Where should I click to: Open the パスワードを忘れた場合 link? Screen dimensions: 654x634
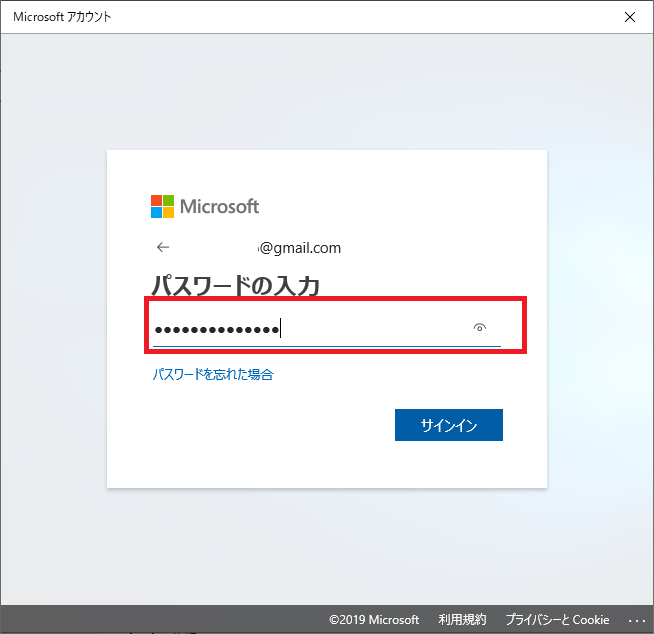coord(213,375)
